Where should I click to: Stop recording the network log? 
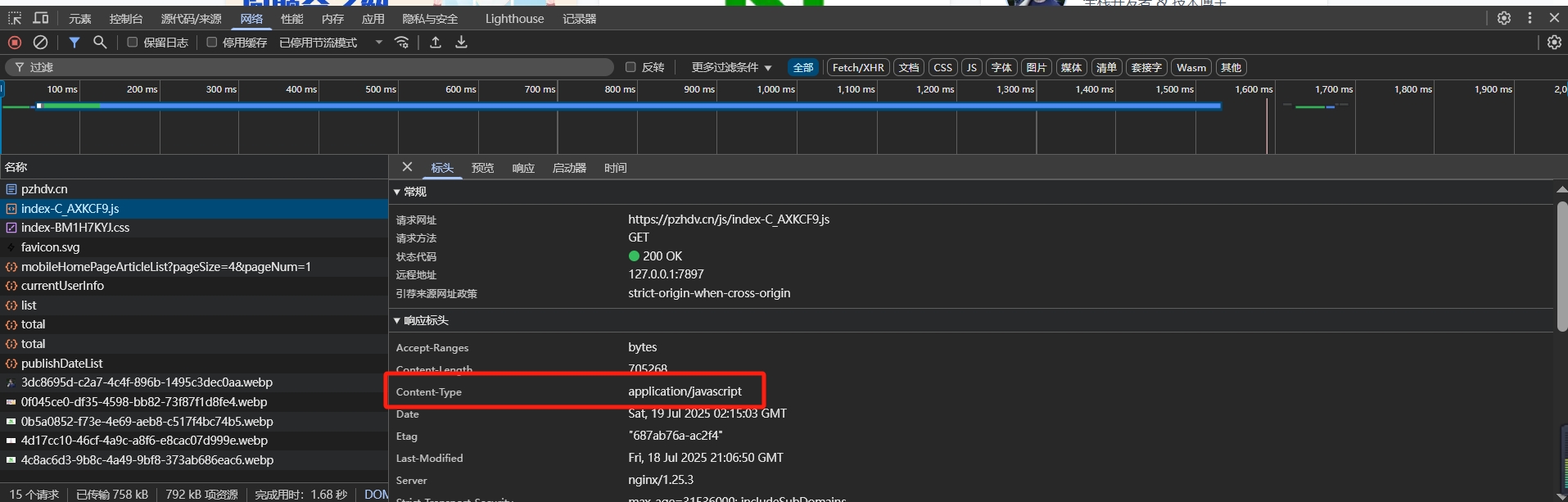[x=15, y=43]
